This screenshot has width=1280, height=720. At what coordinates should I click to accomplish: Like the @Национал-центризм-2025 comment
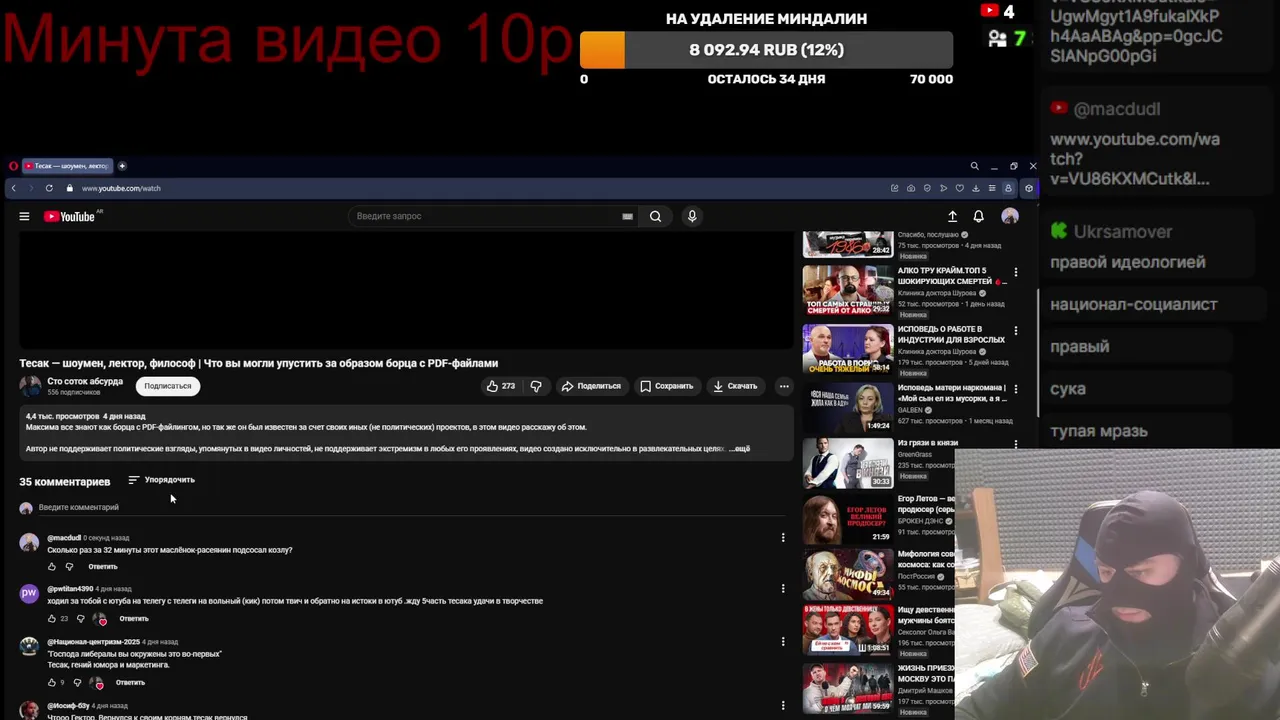52,683
